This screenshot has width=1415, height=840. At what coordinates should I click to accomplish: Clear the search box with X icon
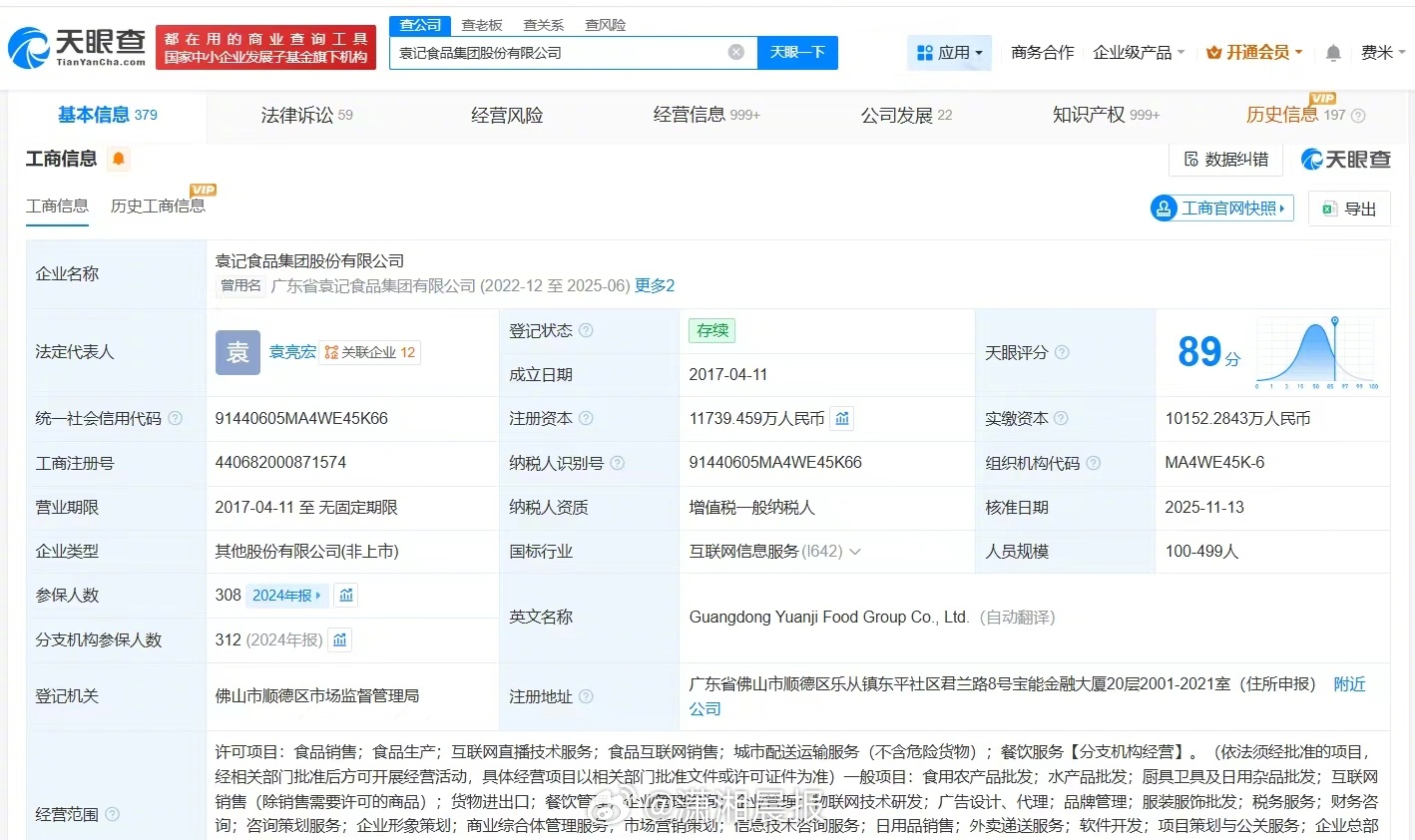(736, 52)
